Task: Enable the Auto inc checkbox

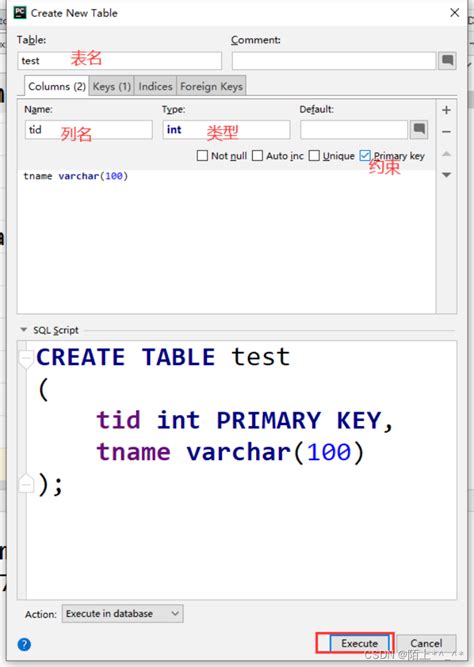Action: point(257,156)
